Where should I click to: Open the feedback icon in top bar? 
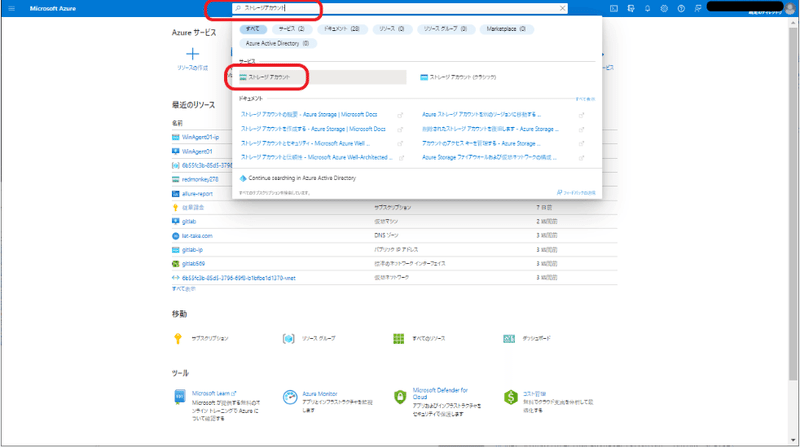[x=698, y=9]
